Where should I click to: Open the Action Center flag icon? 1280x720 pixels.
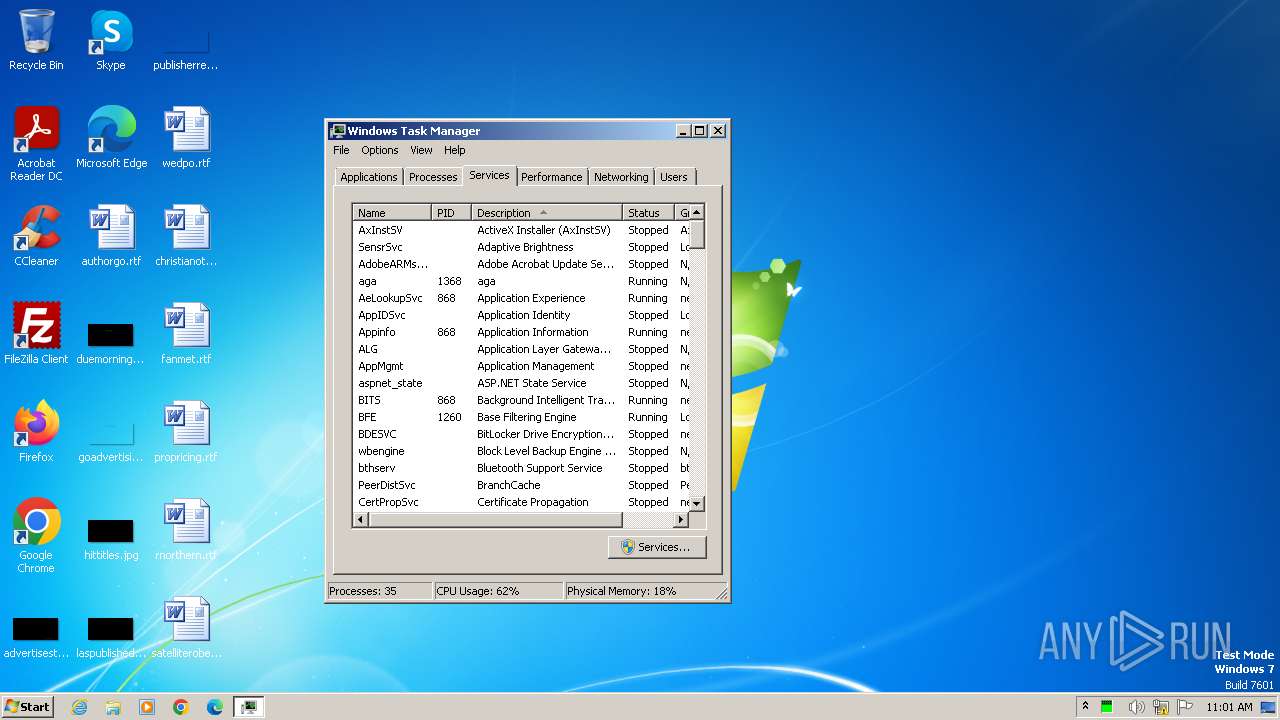[x=1185, y=707]
